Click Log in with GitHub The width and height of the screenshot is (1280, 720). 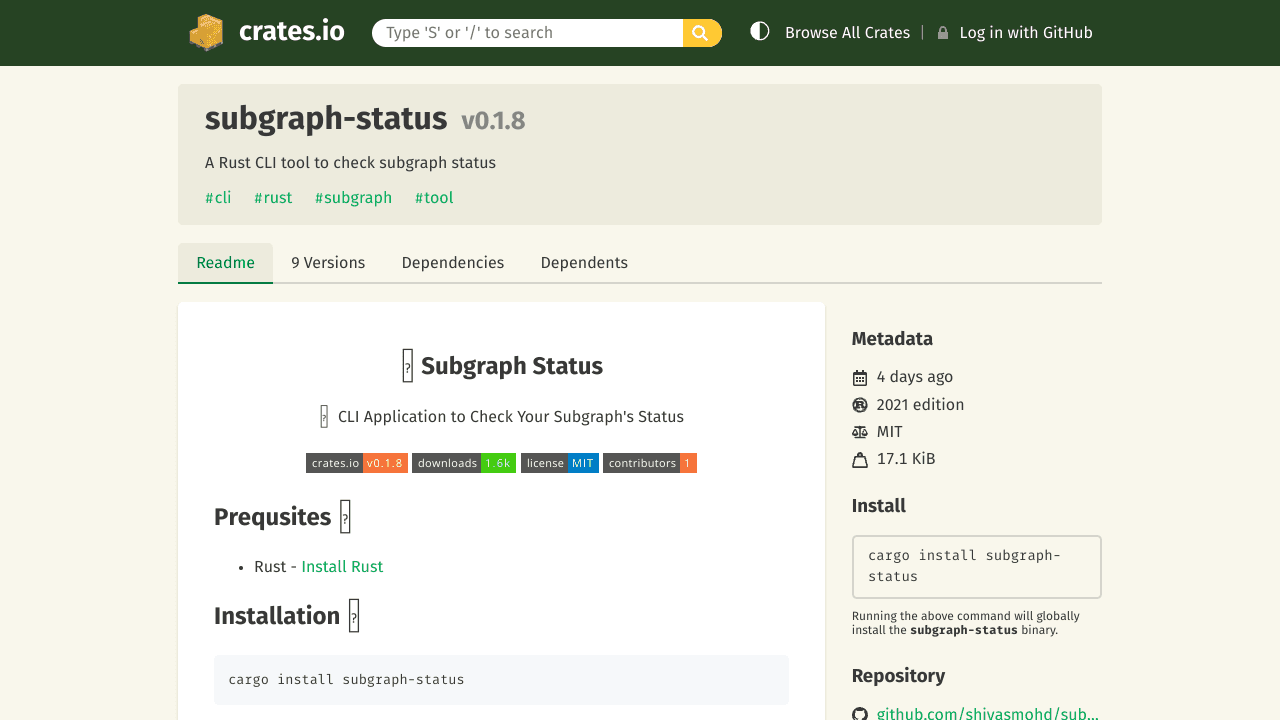pos(1026,33)
